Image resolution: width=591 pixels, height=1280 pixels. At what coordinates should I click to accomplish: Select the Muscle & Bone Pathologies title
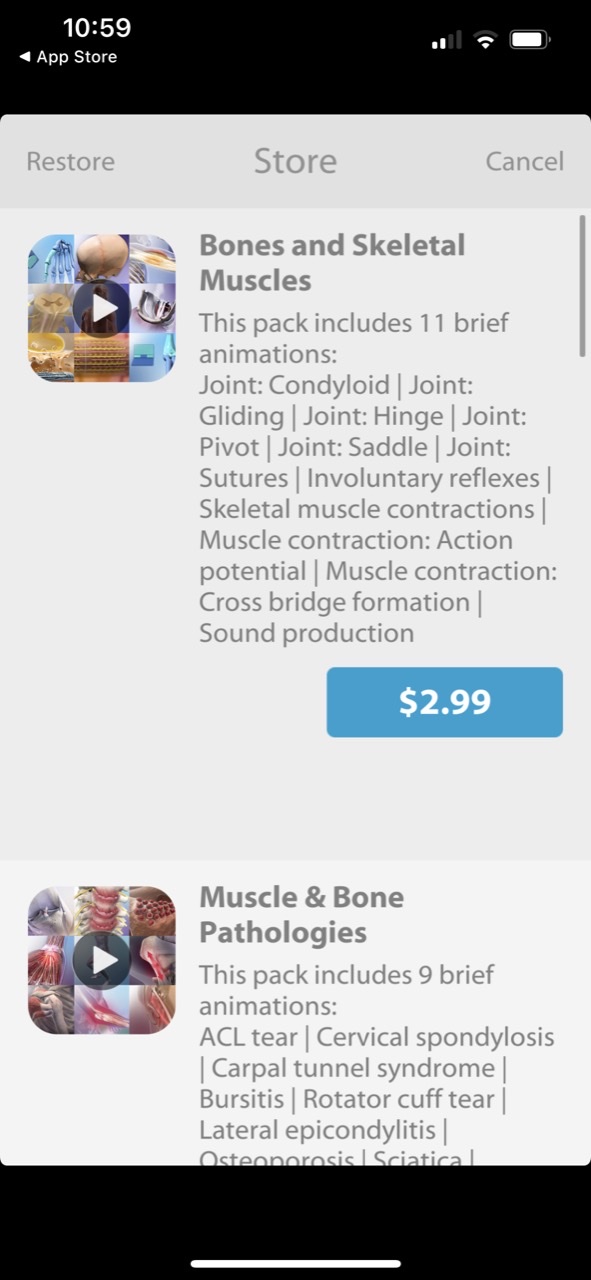pos(301,914)
